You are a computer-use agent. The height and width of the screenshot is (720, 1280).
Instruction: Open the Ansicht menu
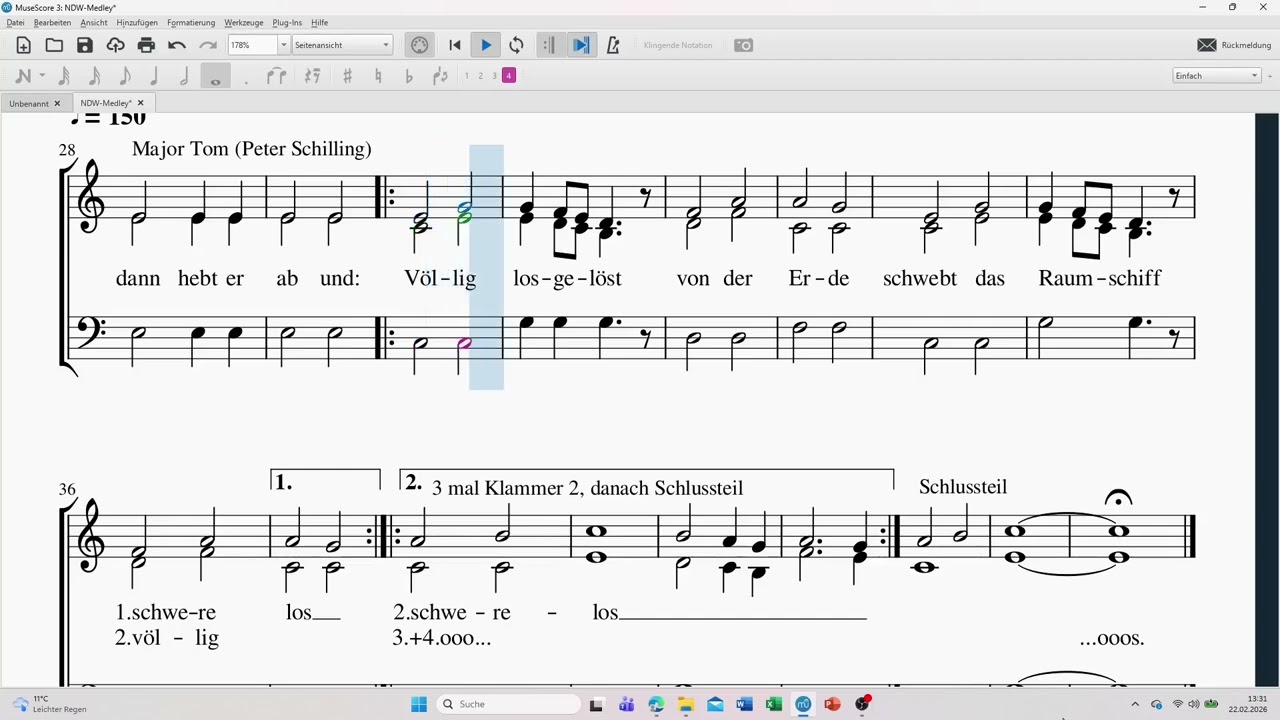94,22
